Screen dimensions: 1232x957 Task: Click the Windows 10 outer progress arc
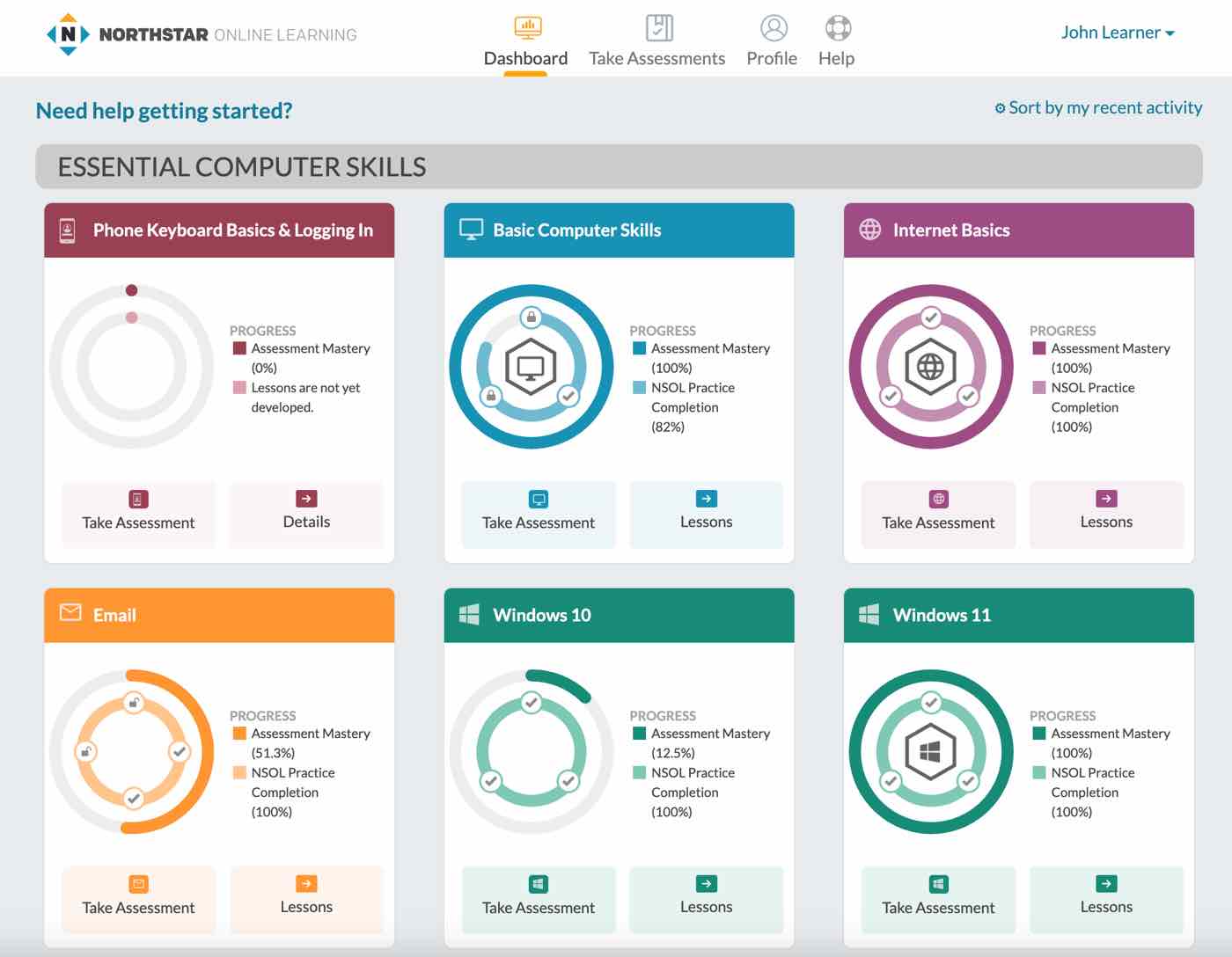coord(561,683)
